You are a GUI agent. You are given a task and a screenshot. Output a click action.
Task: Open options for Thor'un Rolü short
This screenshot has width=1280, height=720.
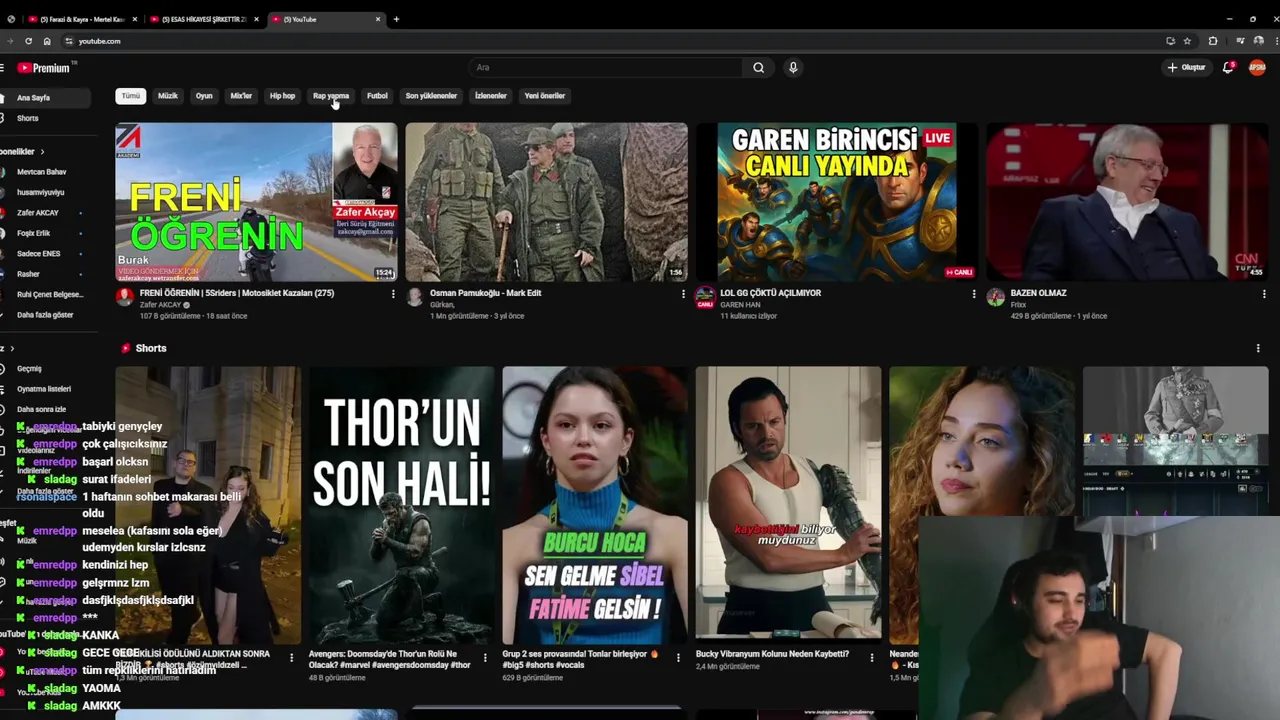coord(485,658)
